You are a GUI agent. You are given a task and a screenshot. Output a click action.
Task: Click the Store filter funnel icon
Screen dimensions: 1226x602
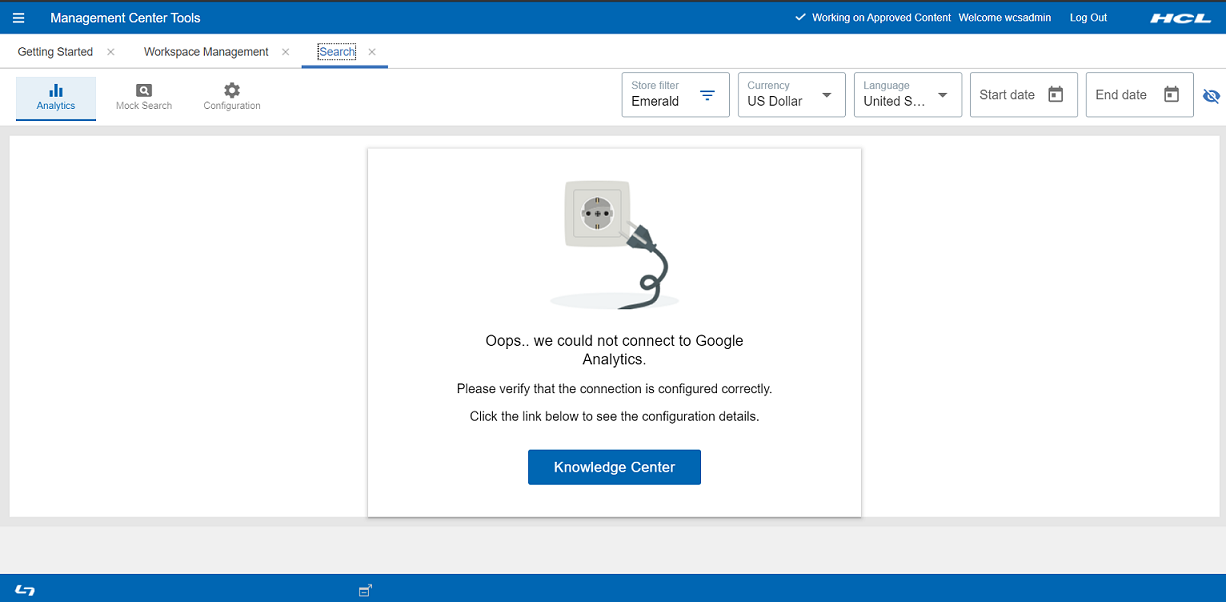coord(708,96)
